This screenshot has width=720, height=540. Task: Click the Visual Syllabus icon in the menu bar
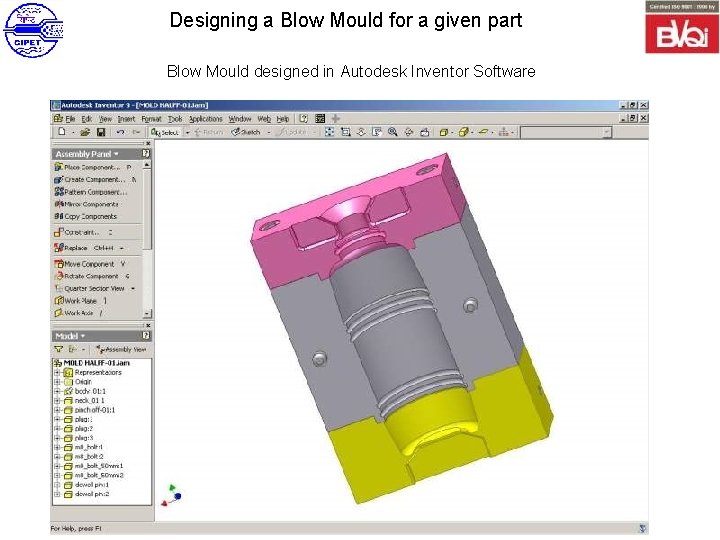coord(320,118)
